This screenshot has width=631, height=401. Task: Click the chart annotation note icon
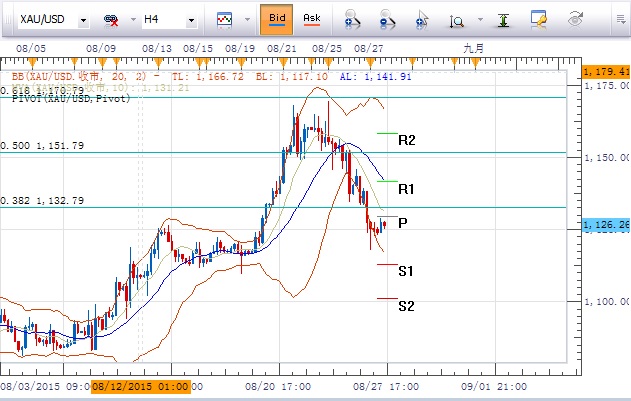(x=538, y=19)
